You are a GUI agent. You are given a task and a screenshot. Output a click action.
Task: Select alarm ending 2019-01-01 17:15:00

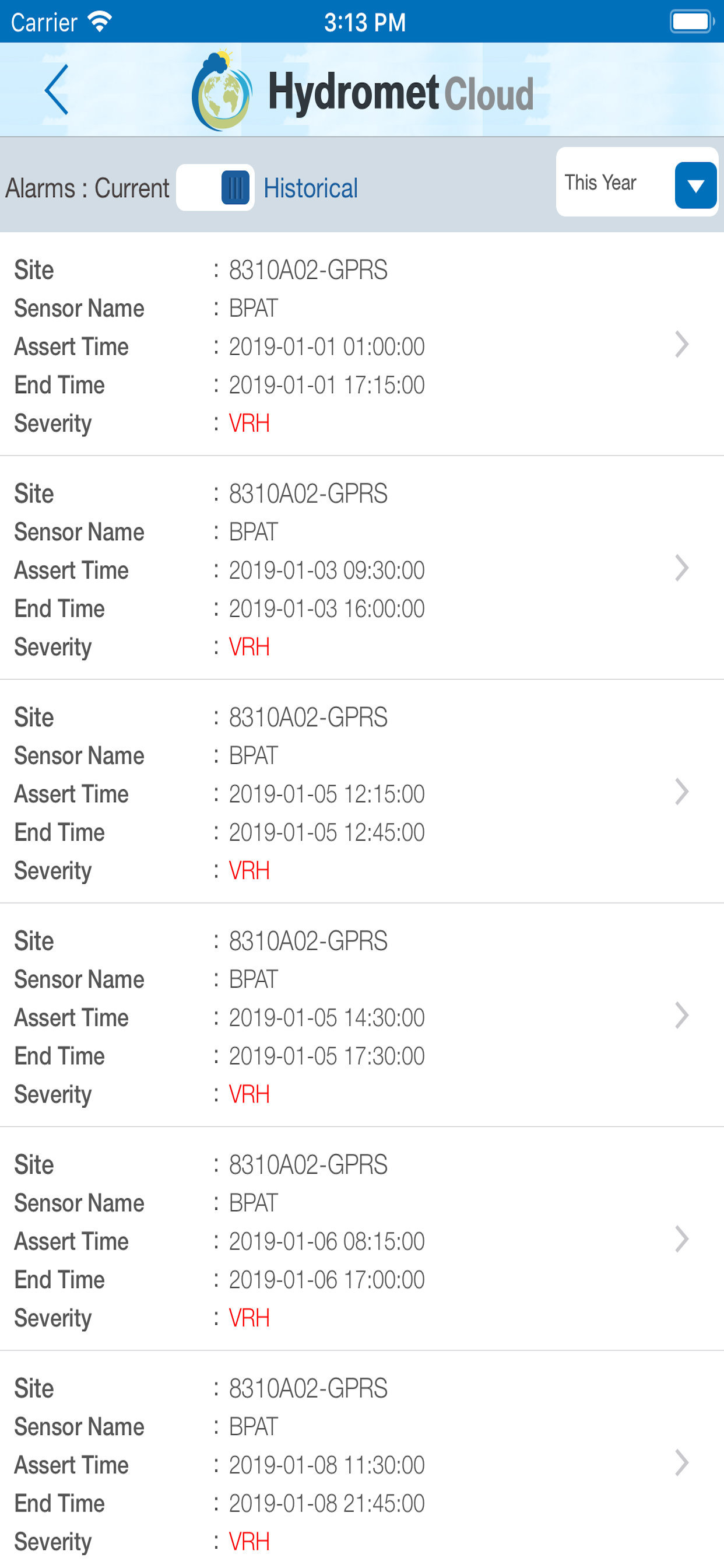[362, 344]
